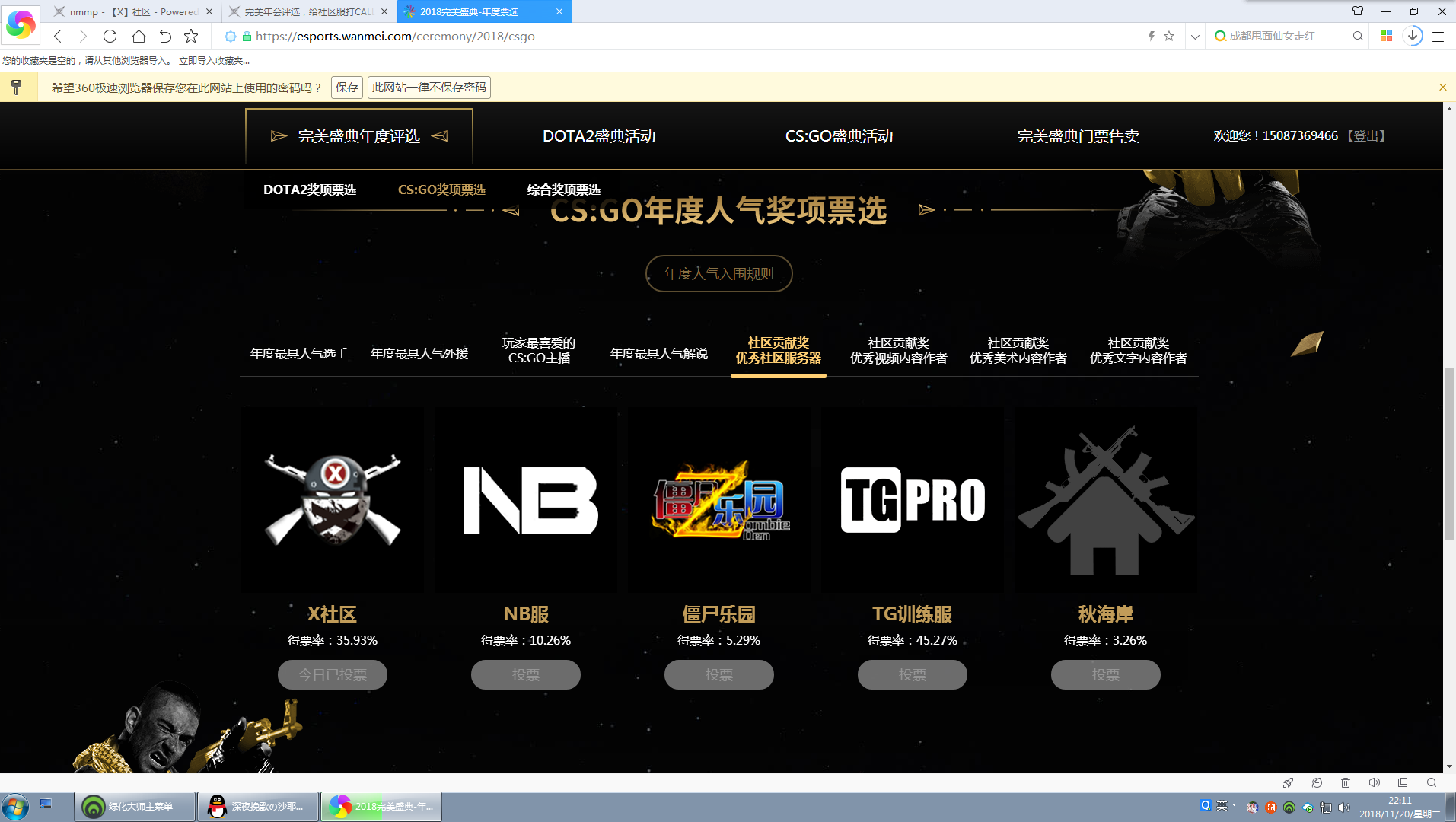This screenshot has height=822, width=1456.
Task: Open the hamburger menu in browser toolbar
Action: (1438, 36)
